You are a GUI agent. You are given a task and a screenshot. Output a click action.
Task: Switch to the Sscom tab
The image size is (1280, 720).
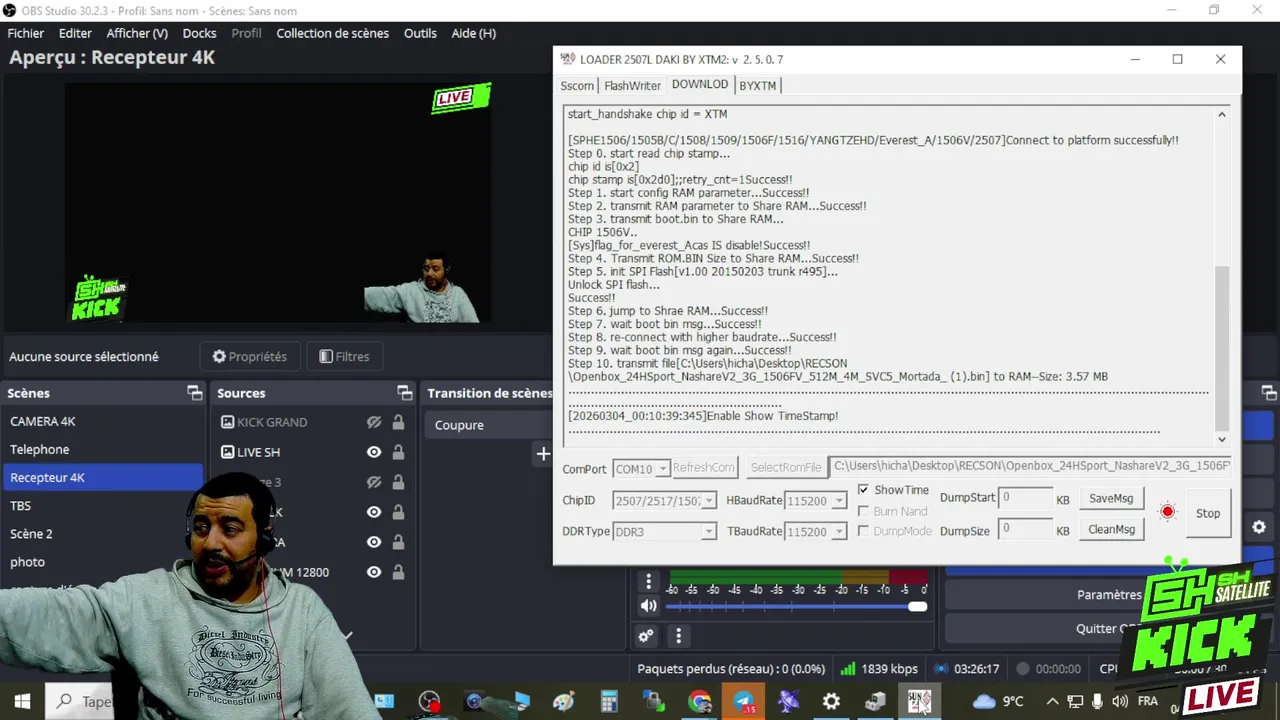click(577, 86)
